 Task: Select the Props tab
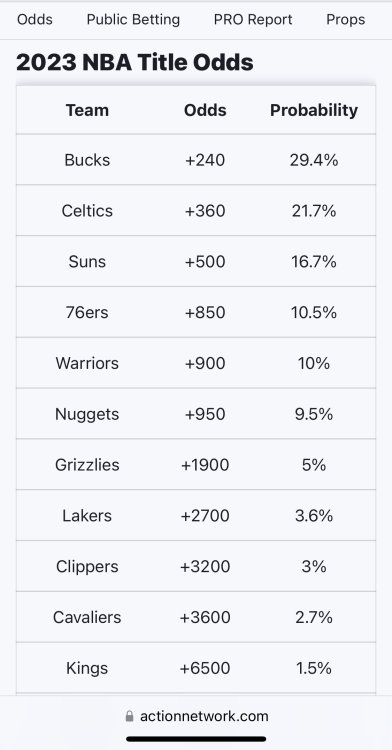(346, 20)
